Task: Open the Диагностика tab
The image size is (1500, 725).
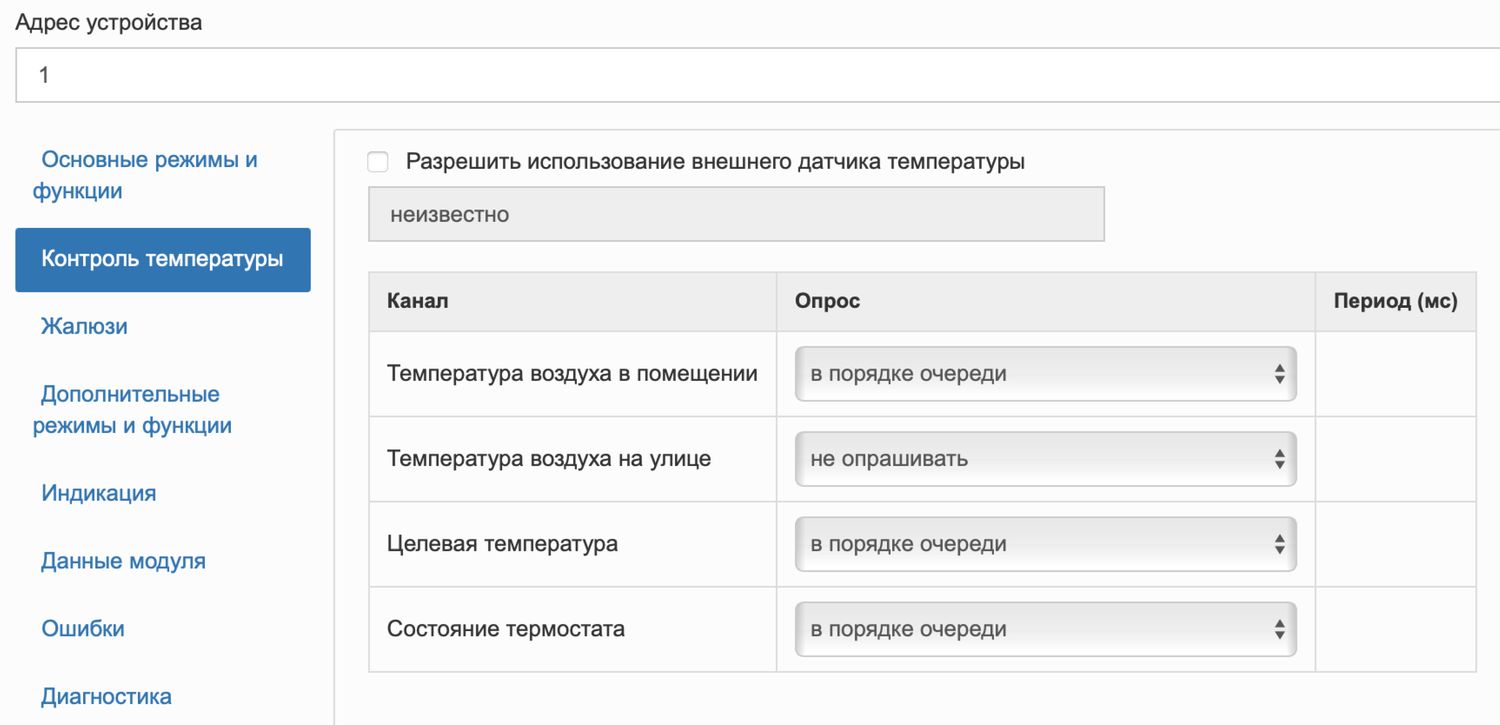Action: click(106, 696)
